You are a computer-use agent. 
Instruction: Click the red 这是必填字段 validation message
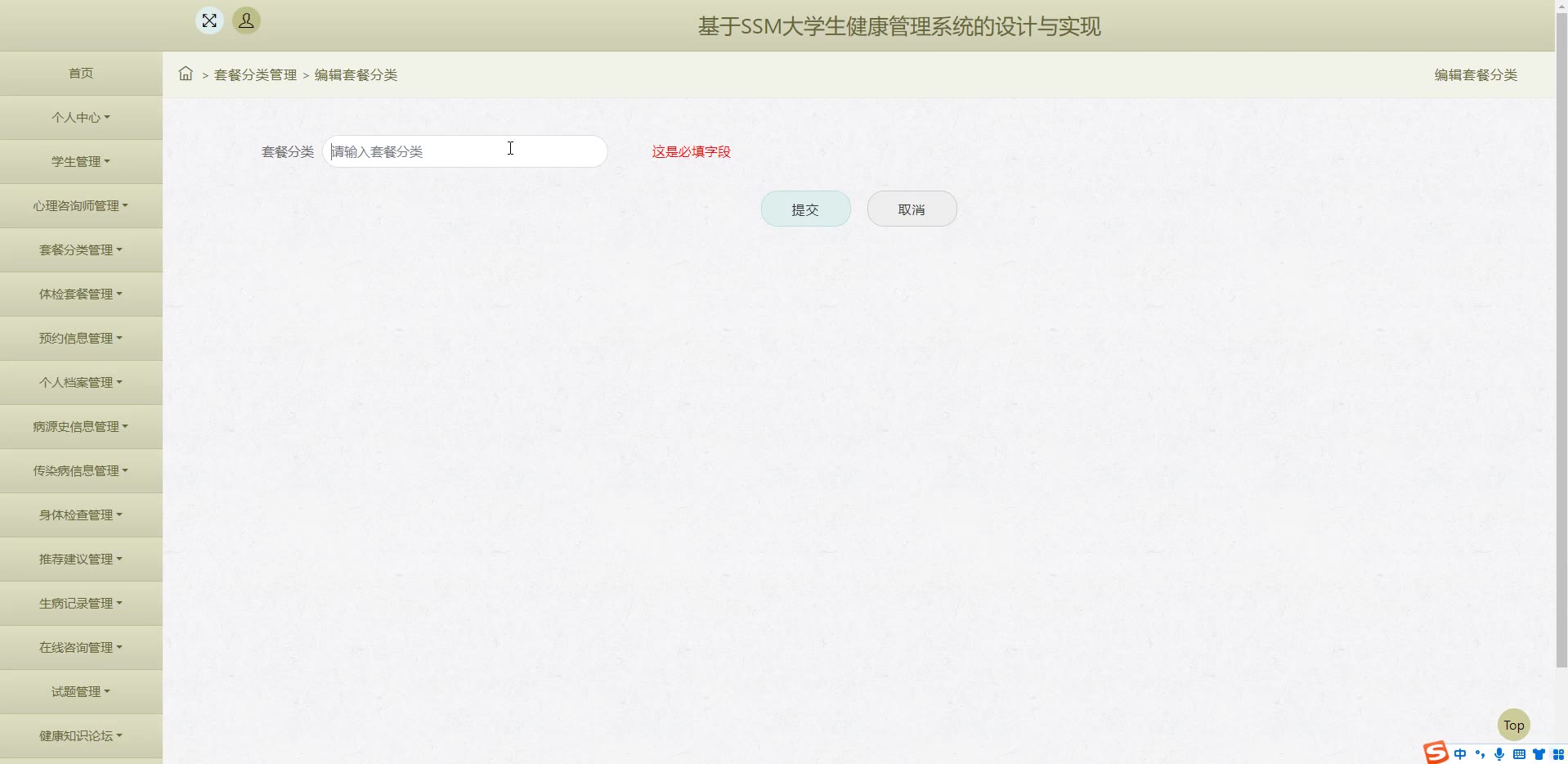pyautogui.click(x=691, y=151)
